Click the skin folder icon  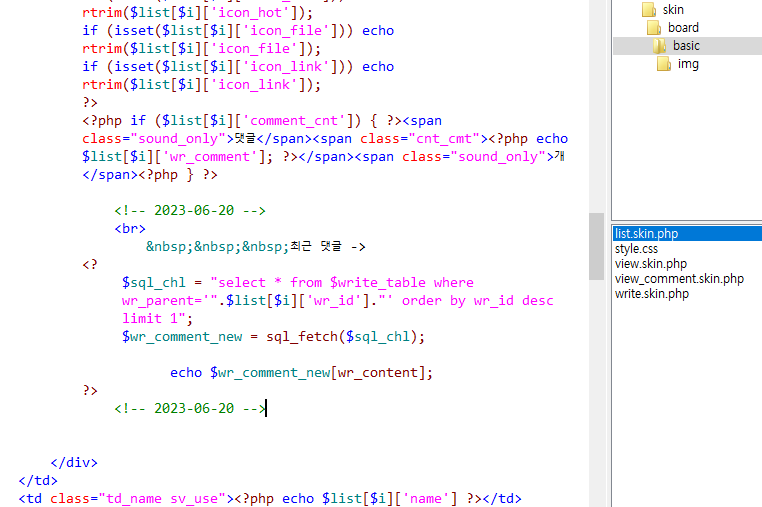(648, 10)
